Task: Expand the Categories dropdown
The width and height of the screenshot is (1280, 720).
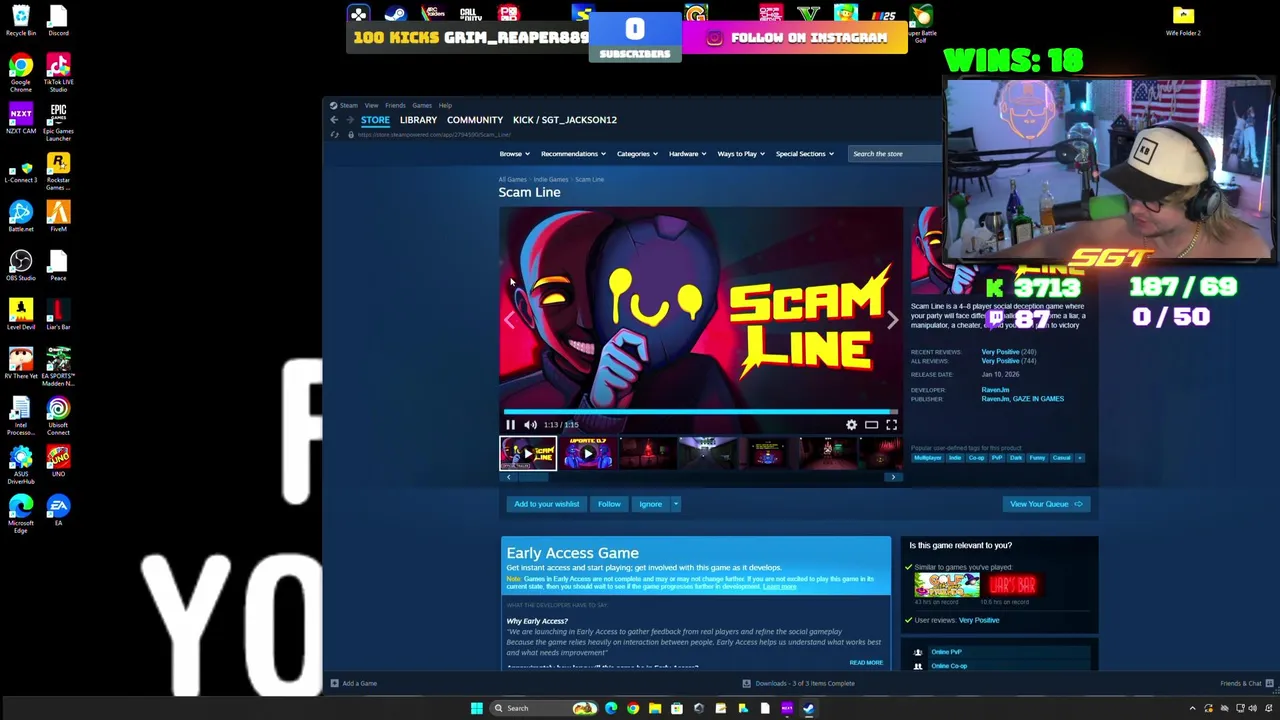Action: 637,154
